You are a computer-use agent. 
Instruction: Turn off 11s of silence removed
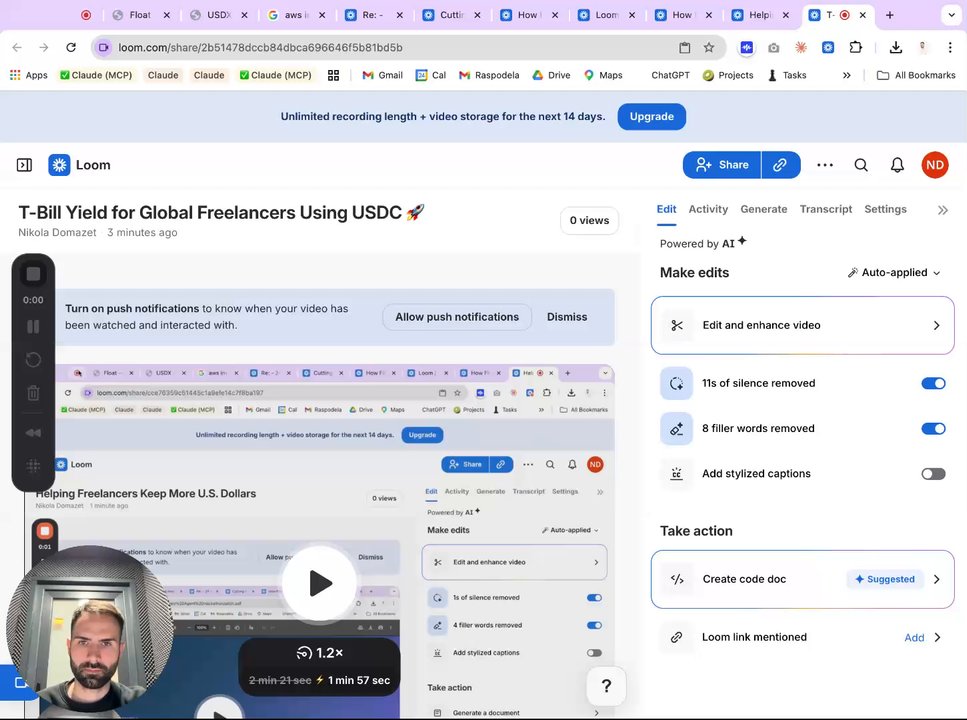click(933, 383)
